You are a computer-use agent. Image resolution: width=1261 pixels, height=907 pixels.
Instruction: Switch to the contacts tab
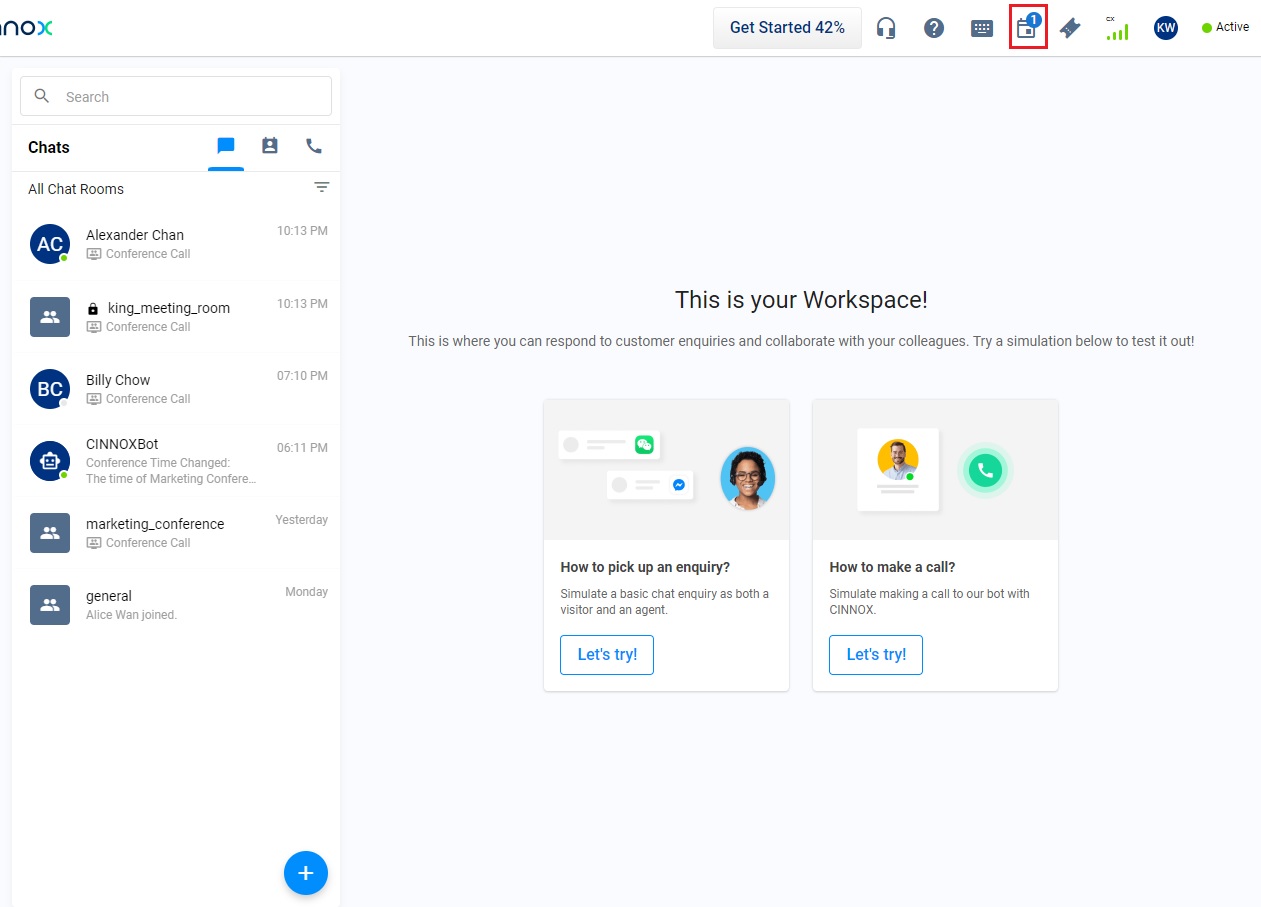point(270,146)
